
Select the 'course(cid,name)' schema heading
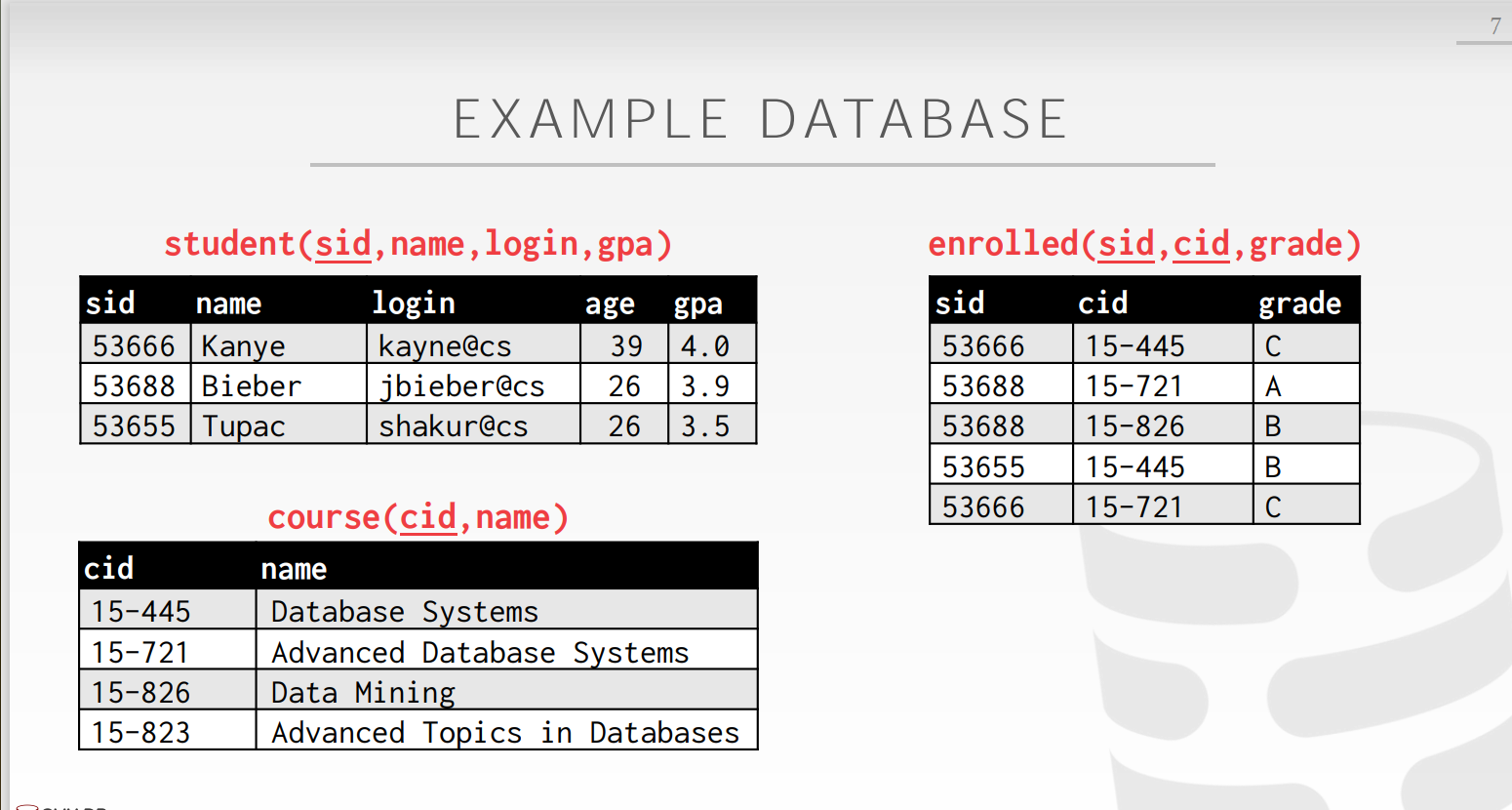pyautogui.click(x=418, y=517)
